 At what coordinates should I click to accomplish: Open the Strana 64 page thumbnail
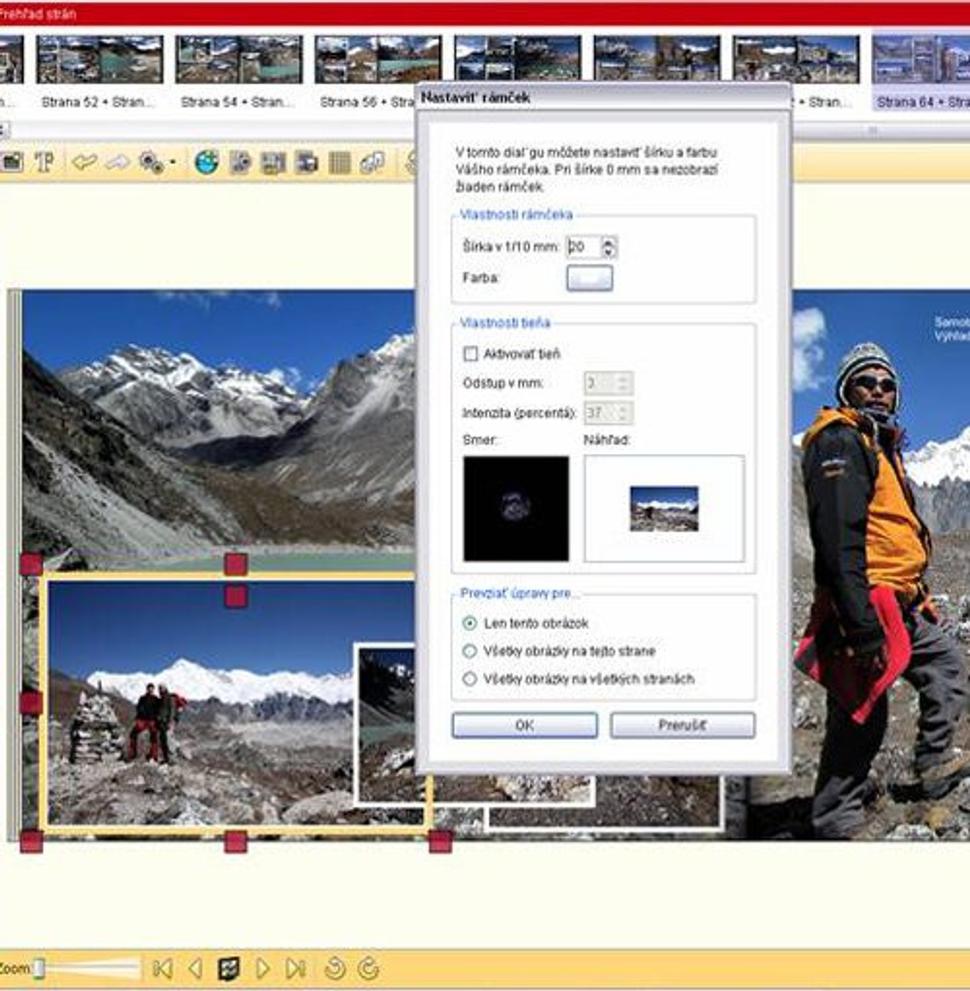point(921,59)
